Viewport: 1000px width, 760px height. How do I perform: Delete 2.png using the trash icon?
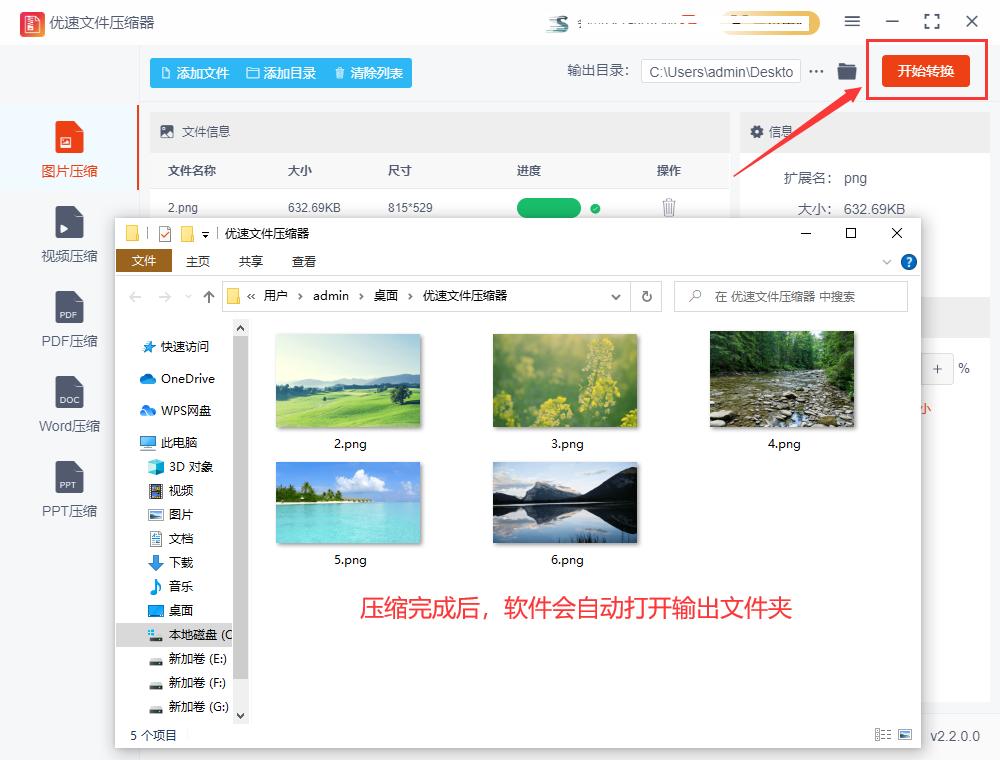point(668,207)
